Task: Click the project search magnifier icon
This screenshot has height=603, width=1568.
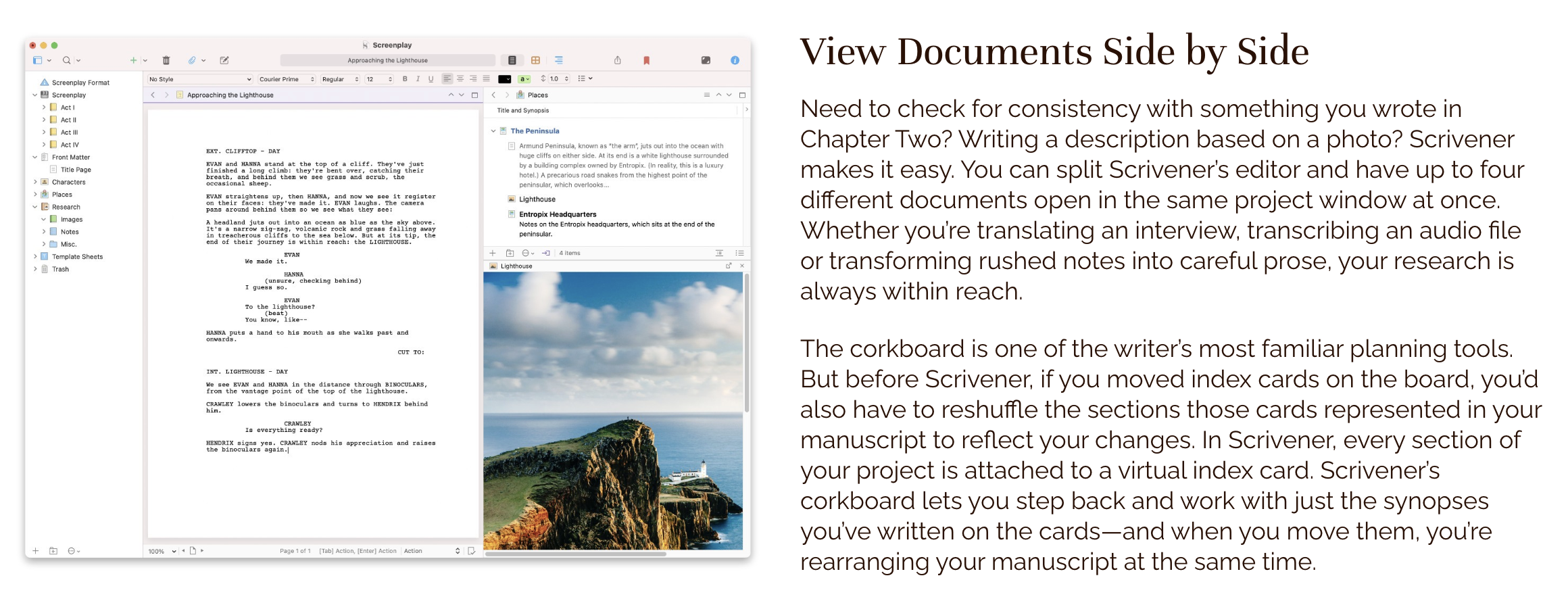Action: (x=66, y=60)
